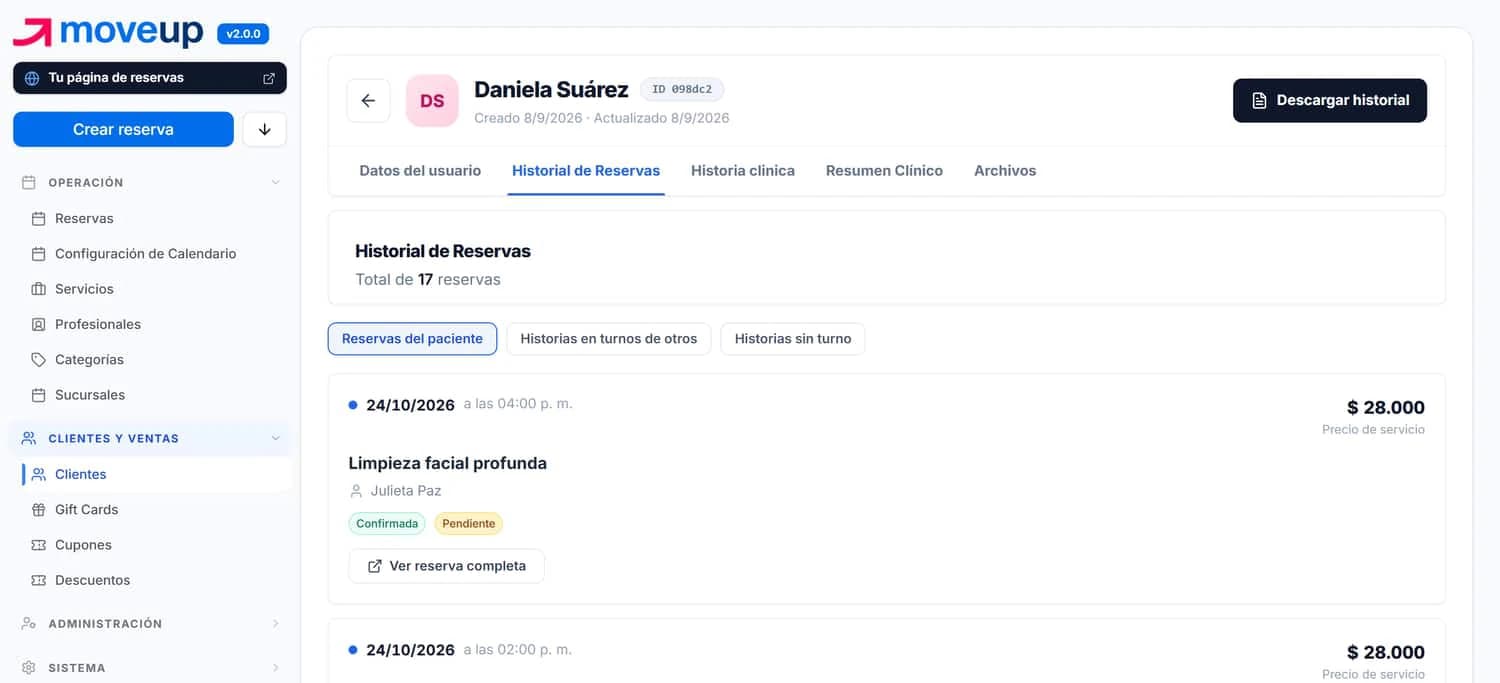The image size is (1500, 683).
Task: Select Historias sin turno filter
Action: (x=793, y=339)
